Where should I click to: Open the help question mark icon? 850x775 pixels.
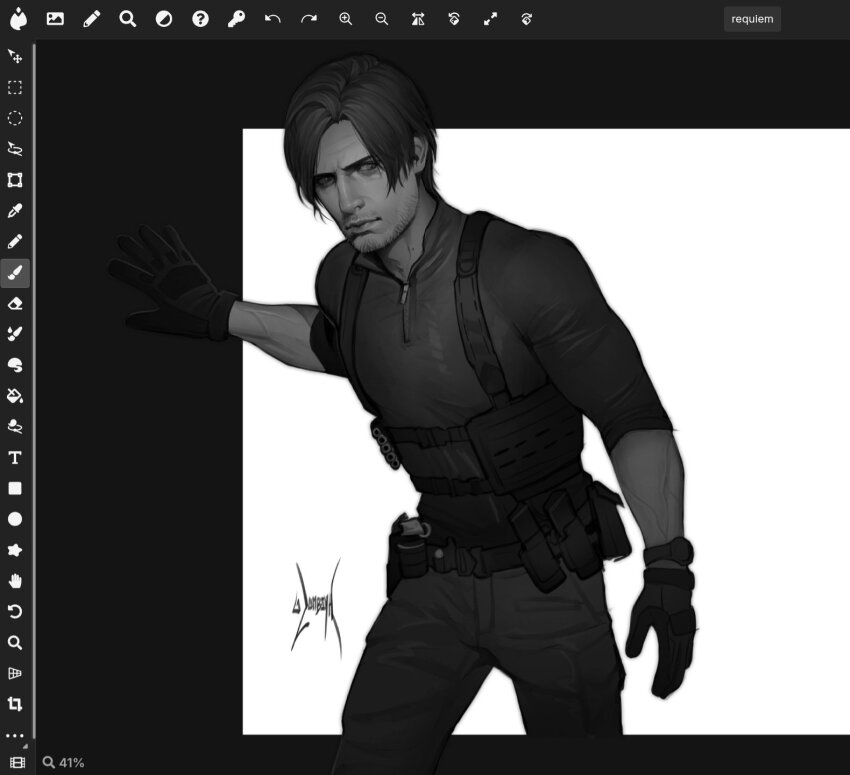pos(201,19)
